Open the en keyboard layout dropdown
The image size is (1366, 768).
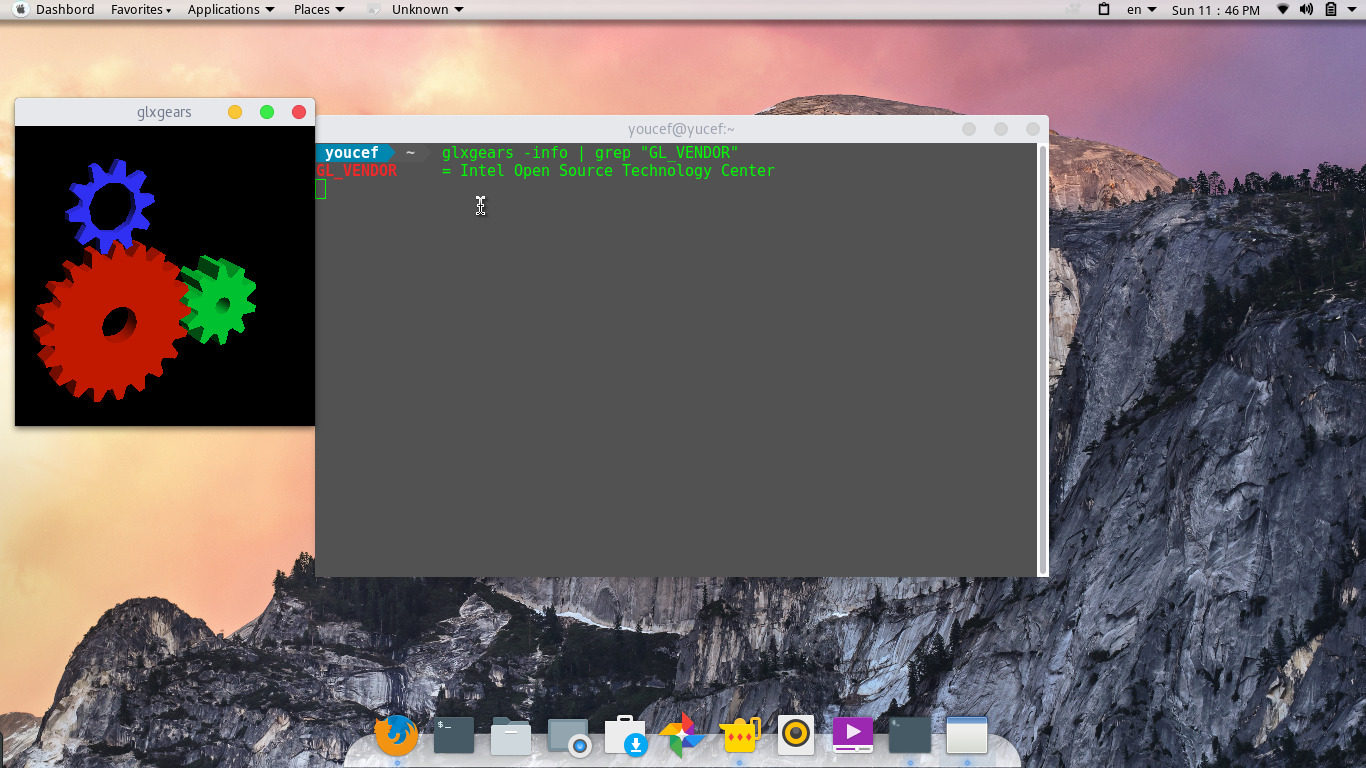(x=1141, y=9)
